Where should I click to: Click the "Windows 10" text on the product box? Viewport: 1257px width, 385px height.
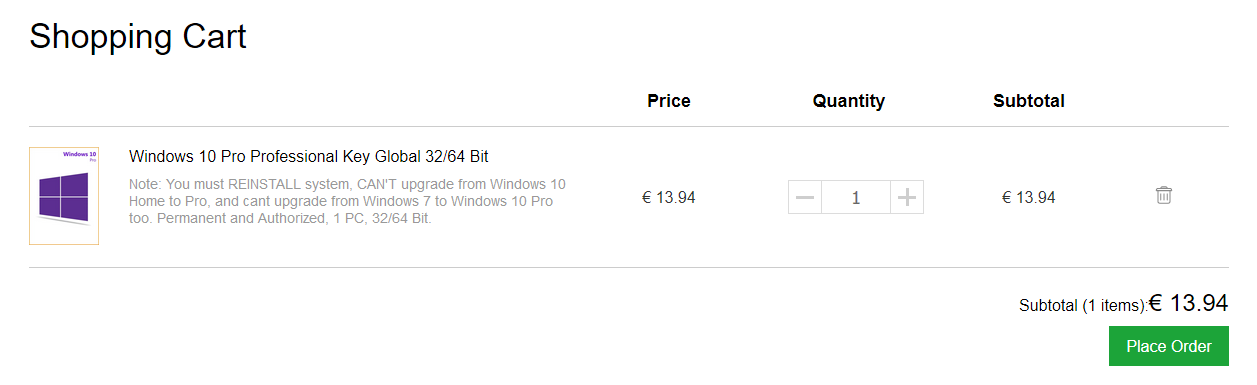79,154
